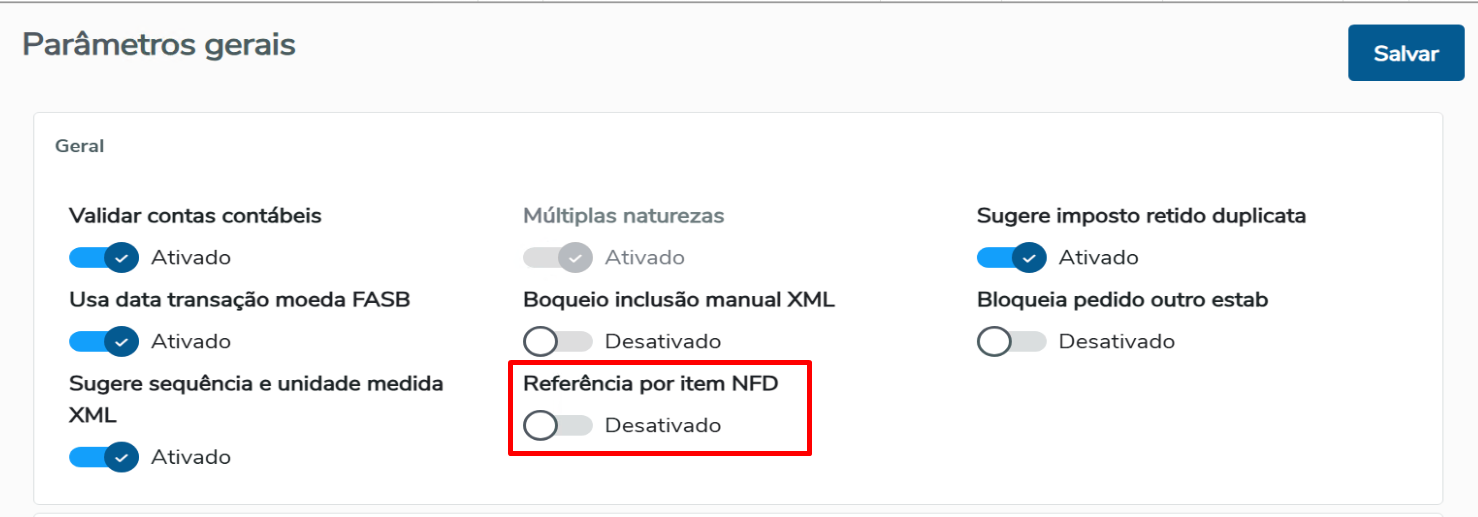Enable the Referência por item NFD switch
The width and height of the screenshot is (1478, 517).
point(557,426)
